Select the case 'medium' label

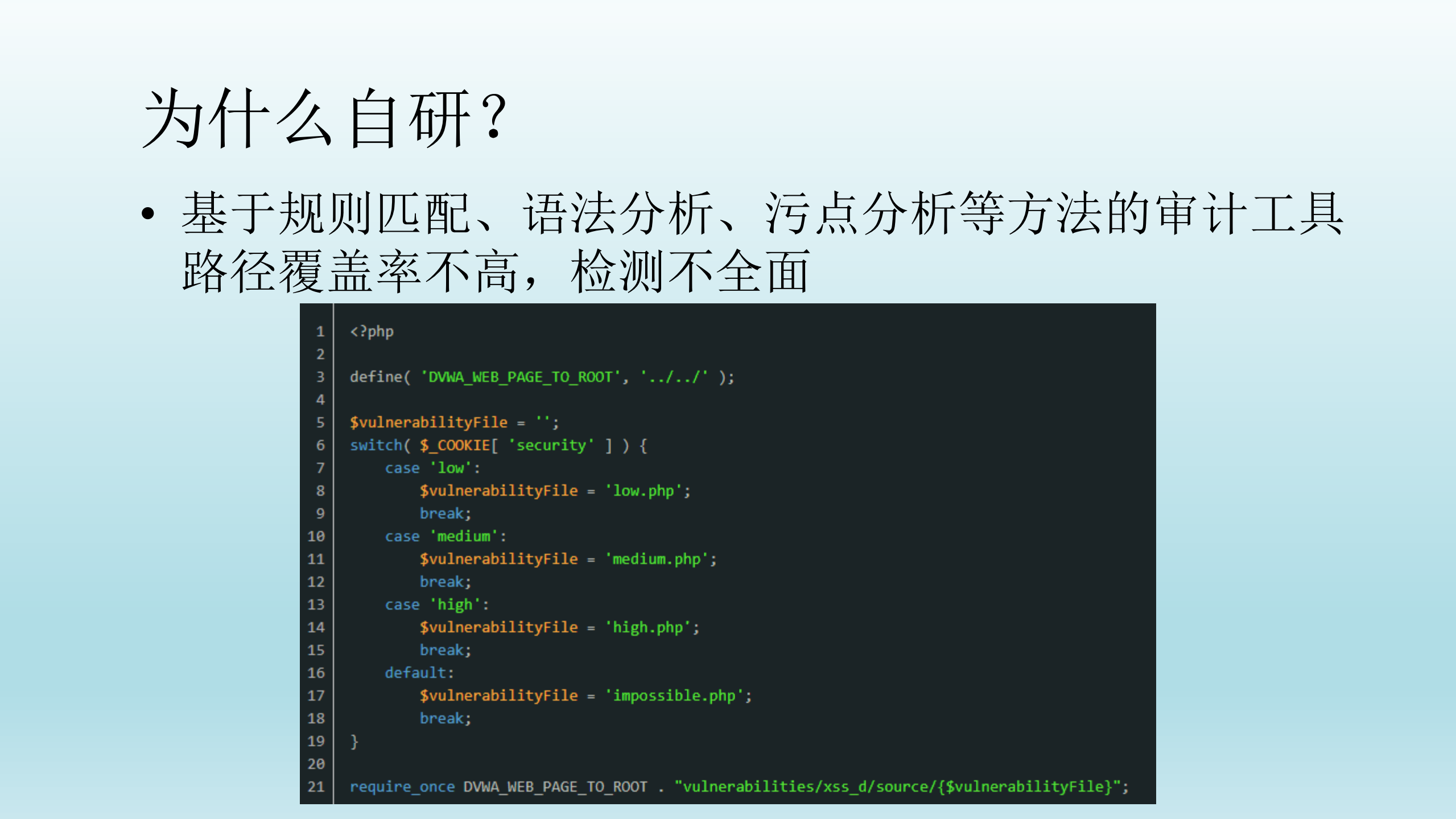coord(444,536)
